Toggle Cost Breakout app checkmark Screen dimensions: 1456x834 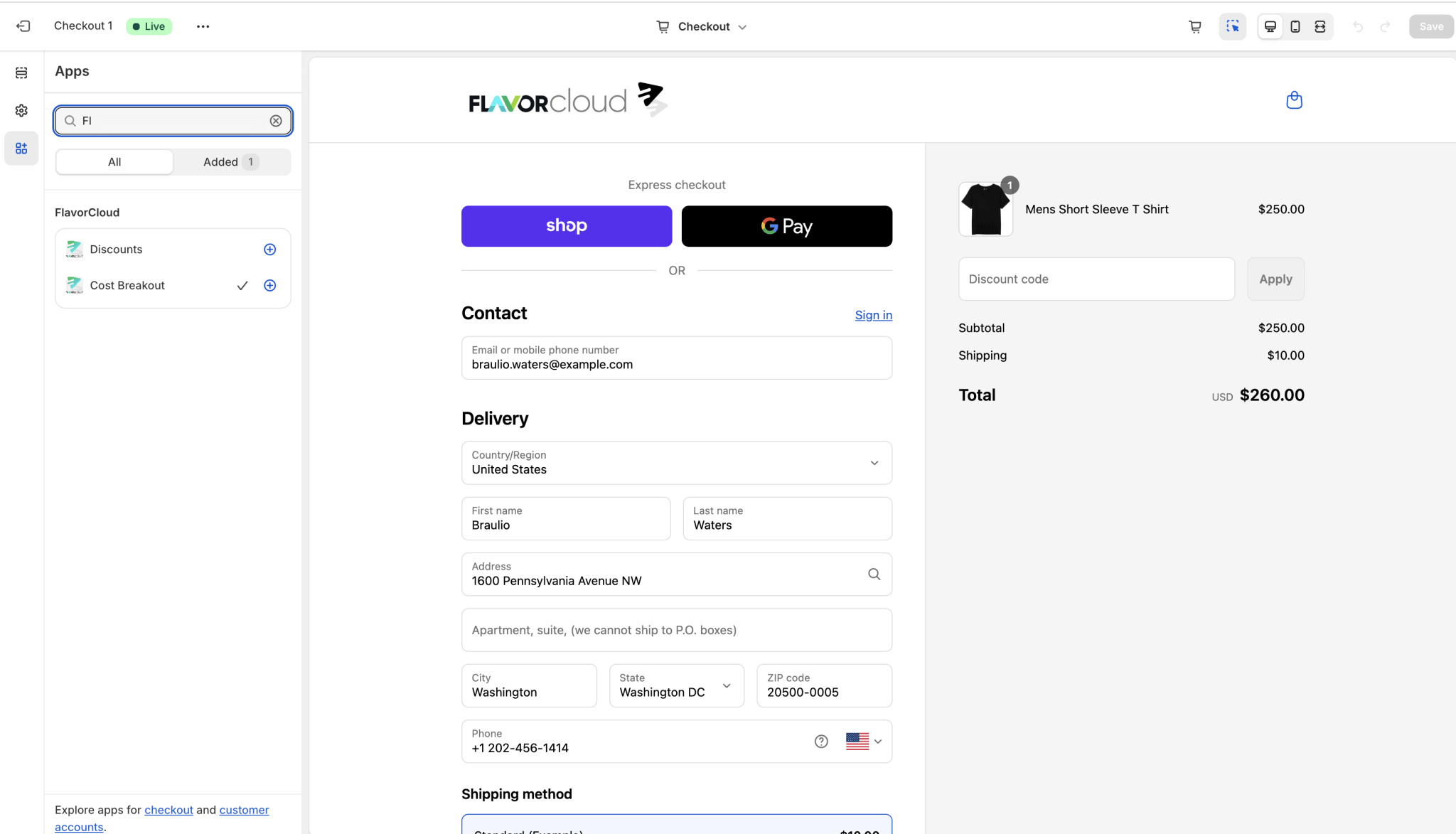click(242, 285)
